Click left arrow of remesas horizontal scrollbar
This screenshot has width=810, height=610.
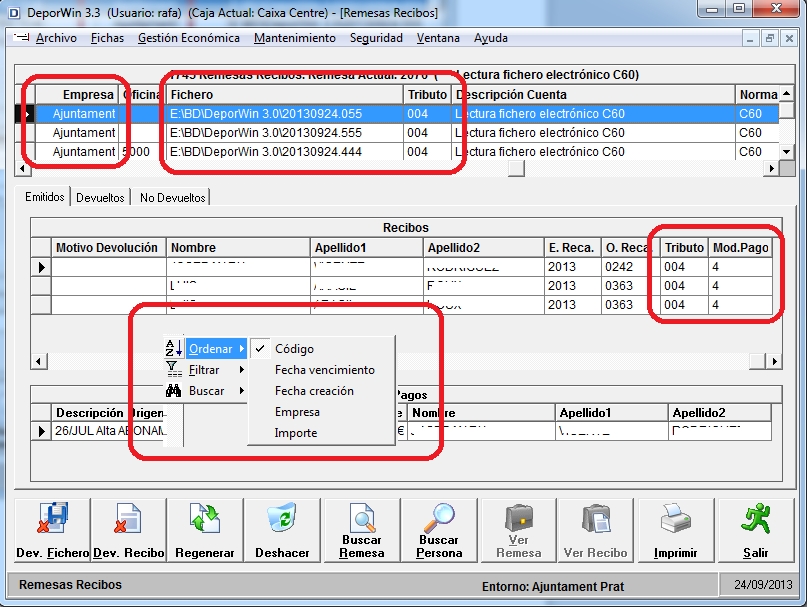pyautogui.click(x=22, y=168)
